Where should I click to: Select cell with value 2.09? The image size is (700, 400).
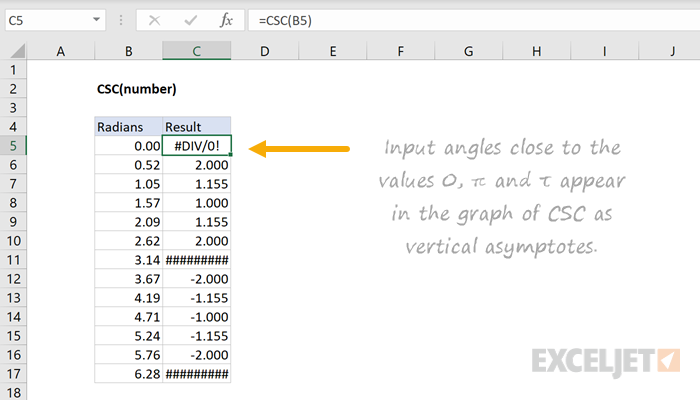pyautogui.click(x=129, y=222)
